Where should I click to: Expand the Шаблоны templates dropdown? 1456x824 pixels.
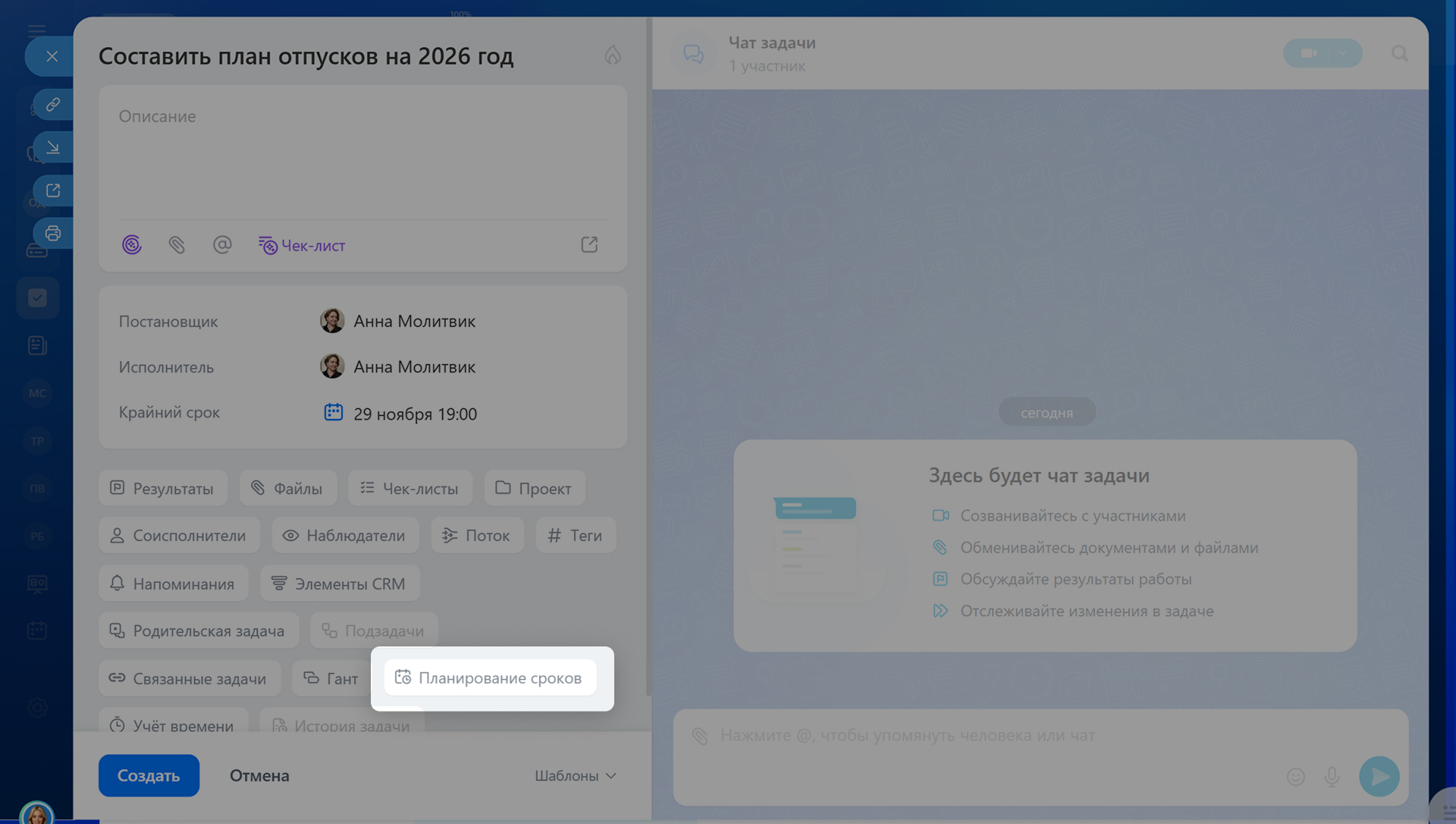click(x=575, y=775)
